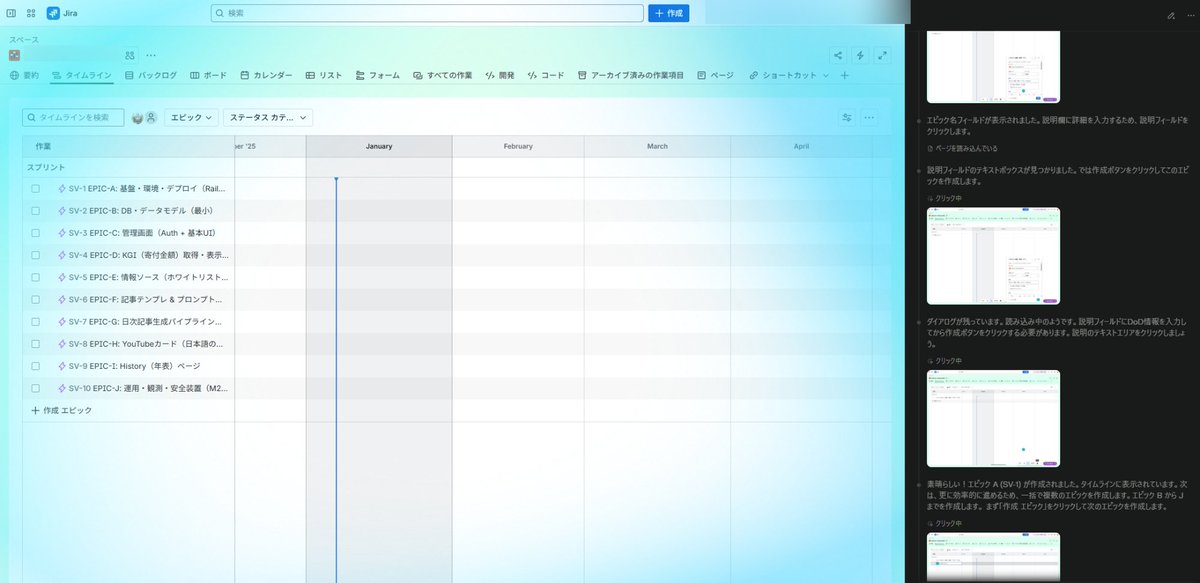The image size is (1200, 583).
Task: Switch to the タイムライン tab
Action: point(82,75)
